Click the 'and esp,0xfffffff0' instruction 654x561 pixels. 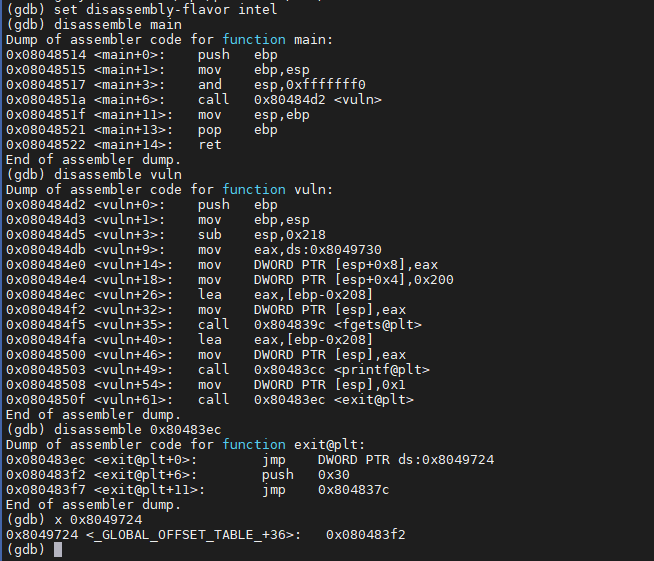(x=282, y=85)
